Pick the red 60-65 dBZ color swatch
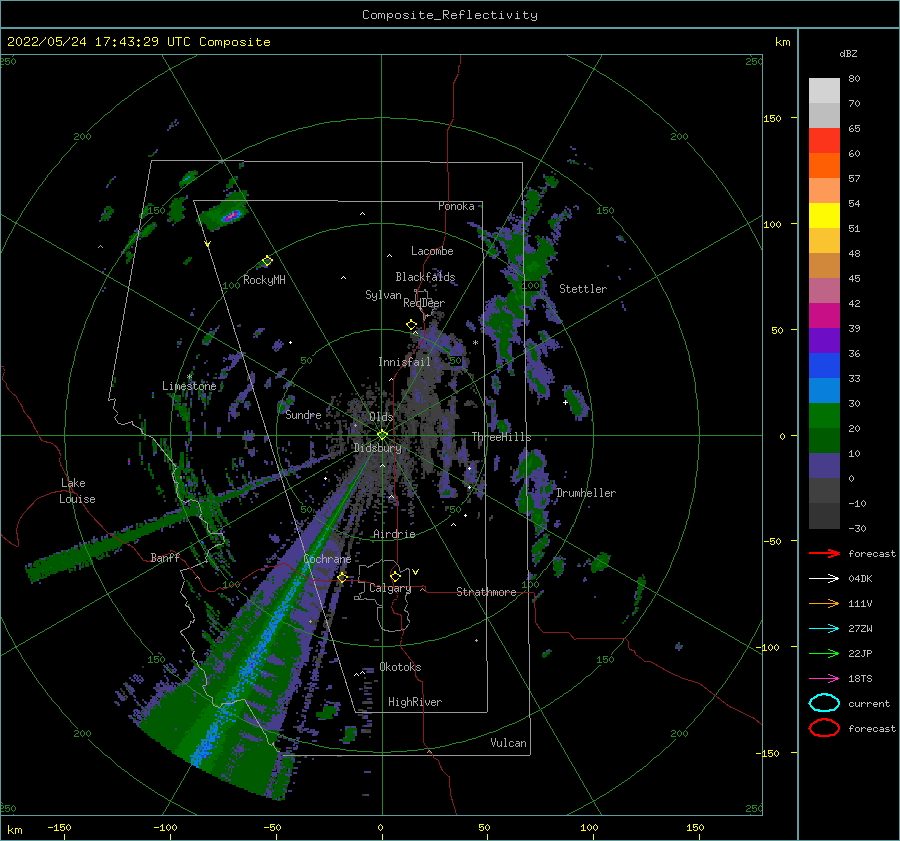 (x=824, y=141)
